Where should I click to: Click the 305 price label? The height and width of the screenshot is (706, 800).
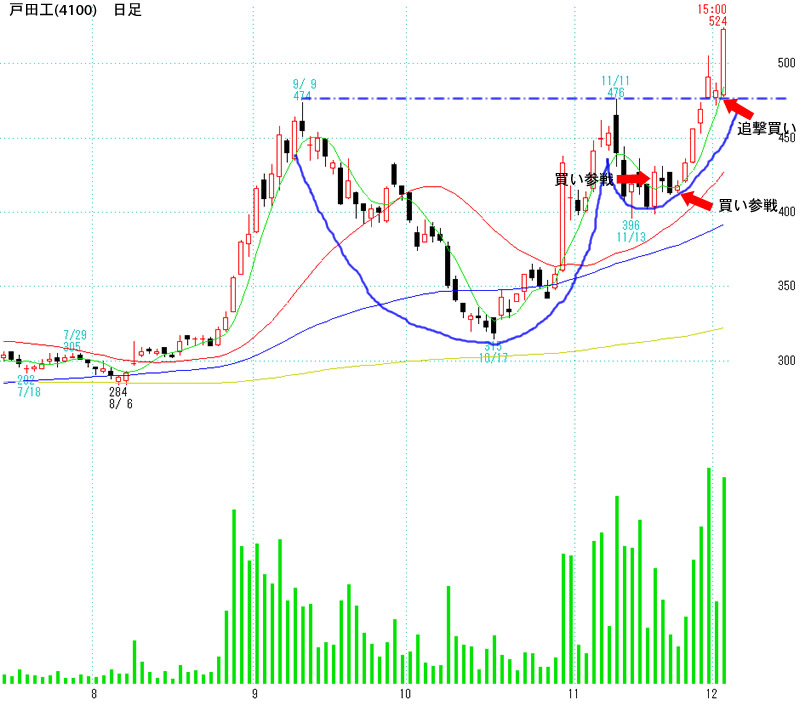click(x=72, y=346)
